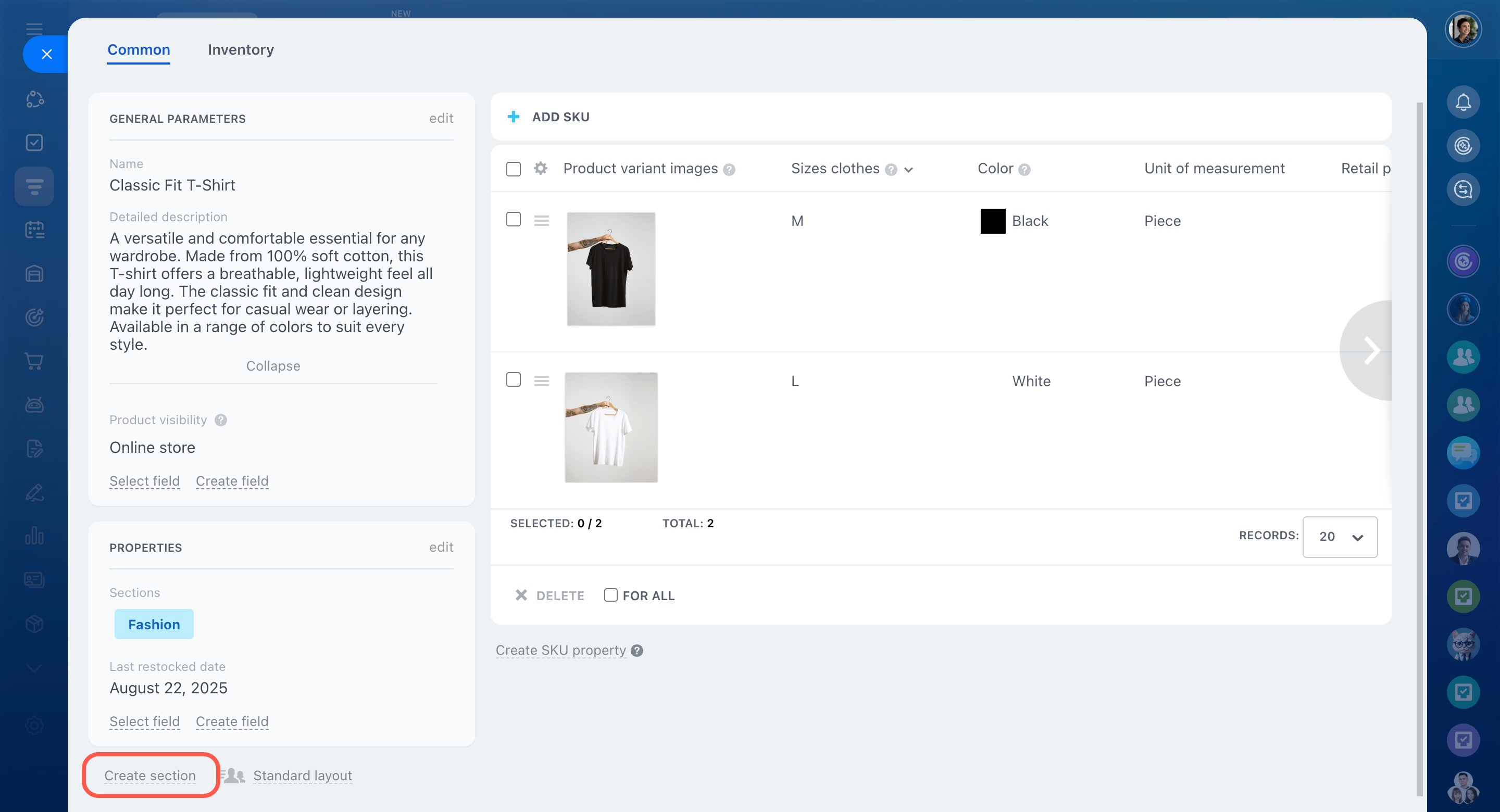
Task: Click the plus icon next to ADD SKU
Action: (x=513, y=117)
